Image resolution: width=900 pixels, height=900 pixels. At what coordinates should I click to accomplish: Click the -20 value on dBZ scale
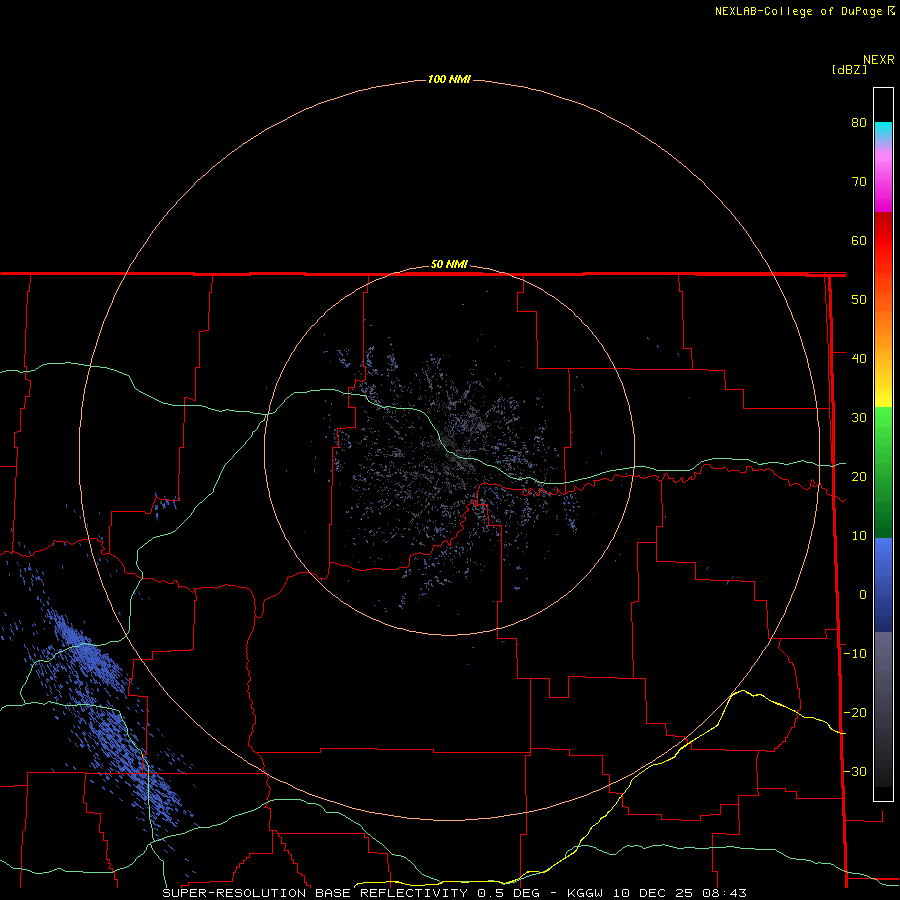coord(855,713)
